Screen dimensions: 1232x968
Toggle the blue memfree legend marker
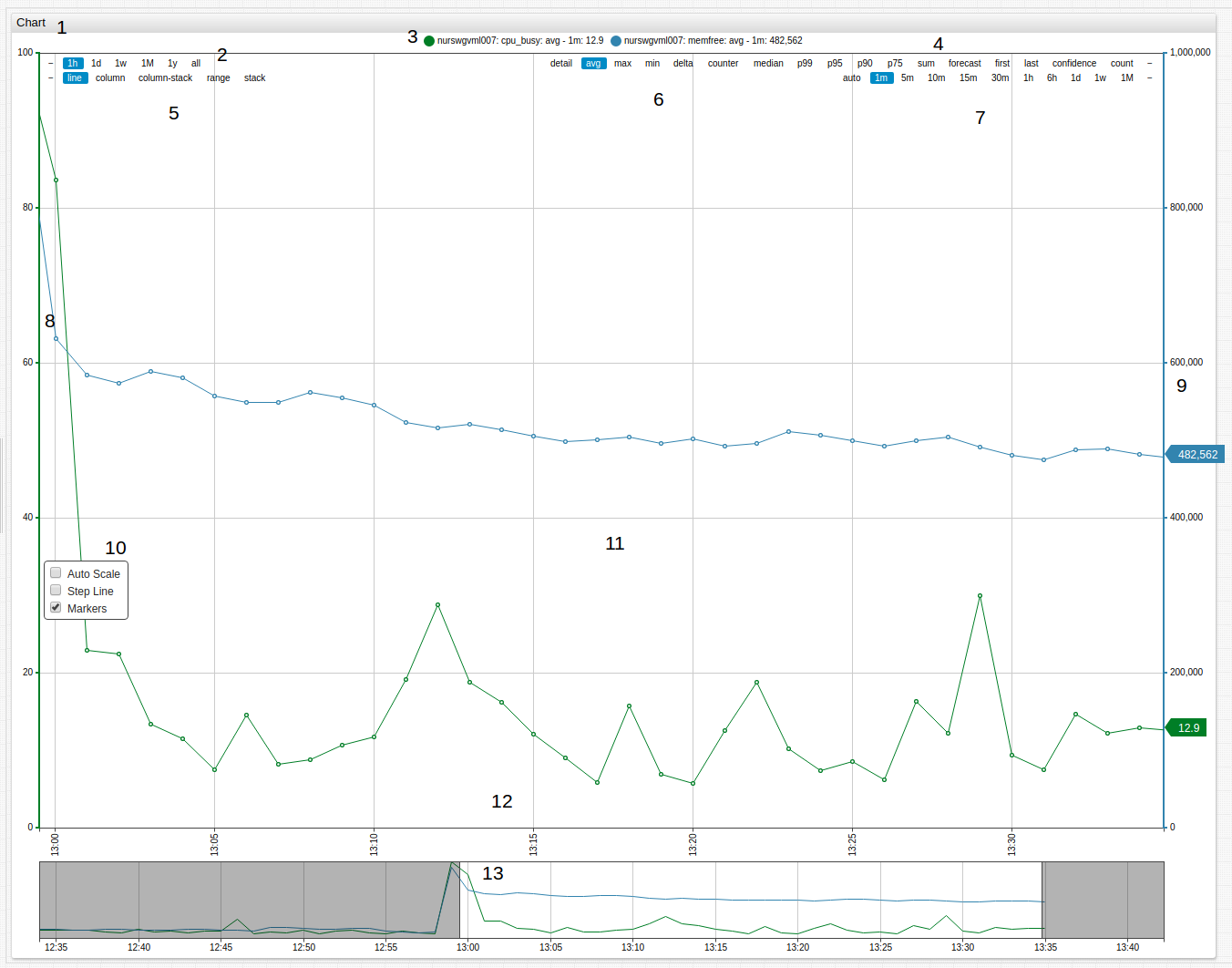tap(616, 40)
